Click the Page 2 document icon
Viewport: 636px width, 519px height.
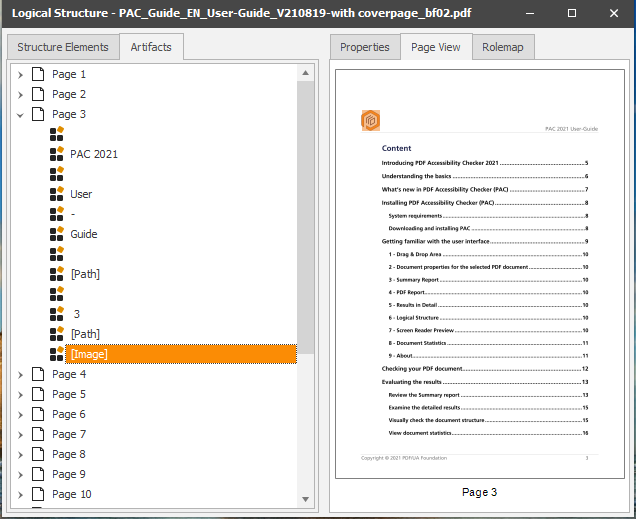point(38,94)
